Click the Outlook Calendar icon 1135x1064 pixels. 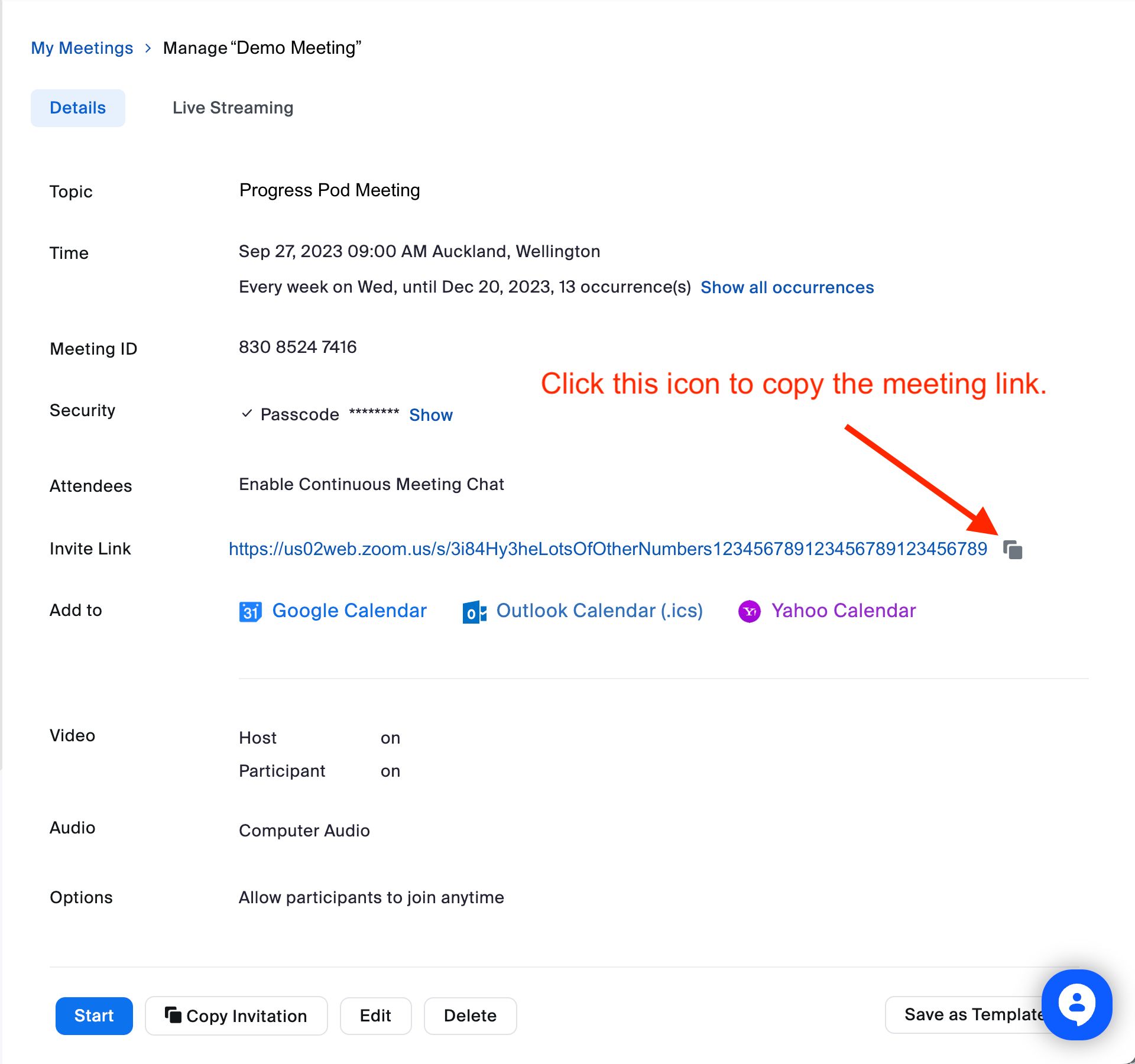tap(474, 612)
